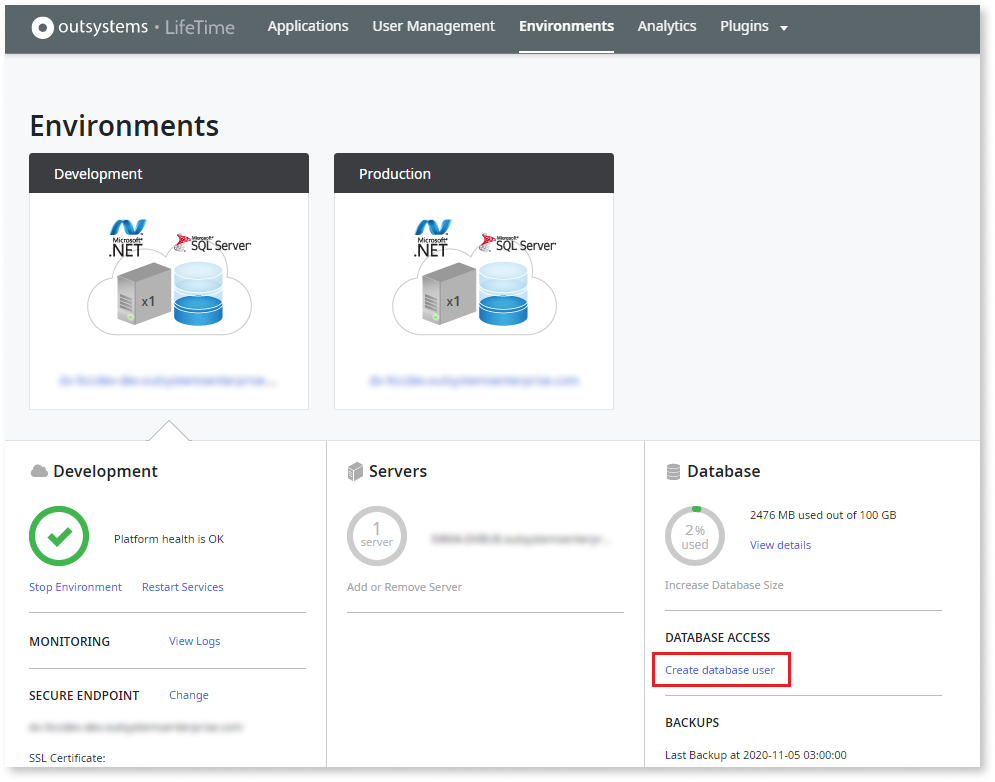Click the OutSystems logo icon
The image size is (995, 782).
point(42,26)
